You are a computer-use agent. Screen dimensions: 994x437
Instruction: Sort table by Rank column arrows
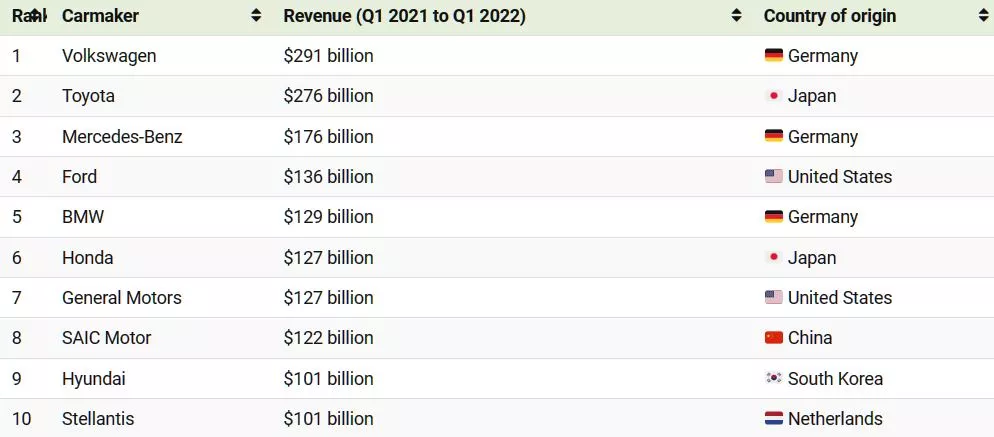pos(36,16)
